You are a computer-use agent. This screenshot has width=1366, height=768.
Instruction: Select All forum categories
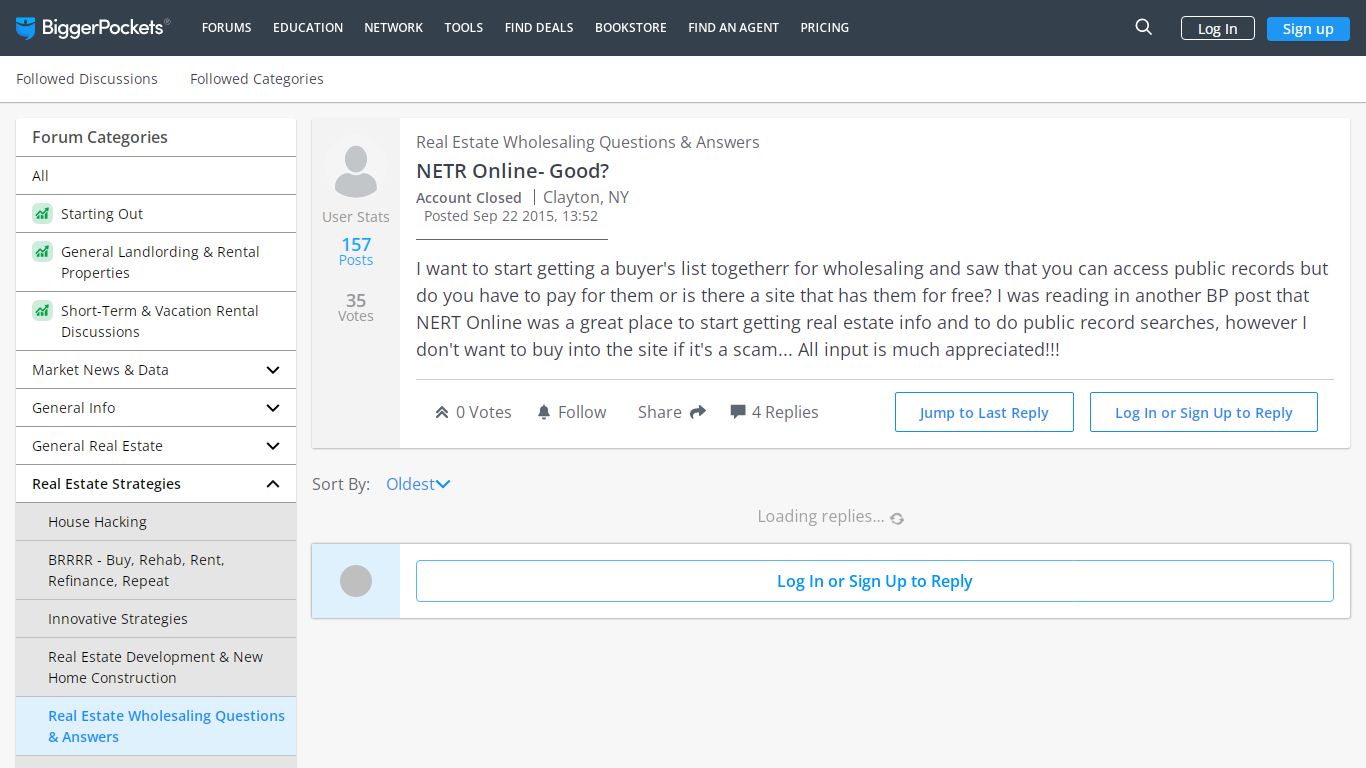click(x=156, y=176)
